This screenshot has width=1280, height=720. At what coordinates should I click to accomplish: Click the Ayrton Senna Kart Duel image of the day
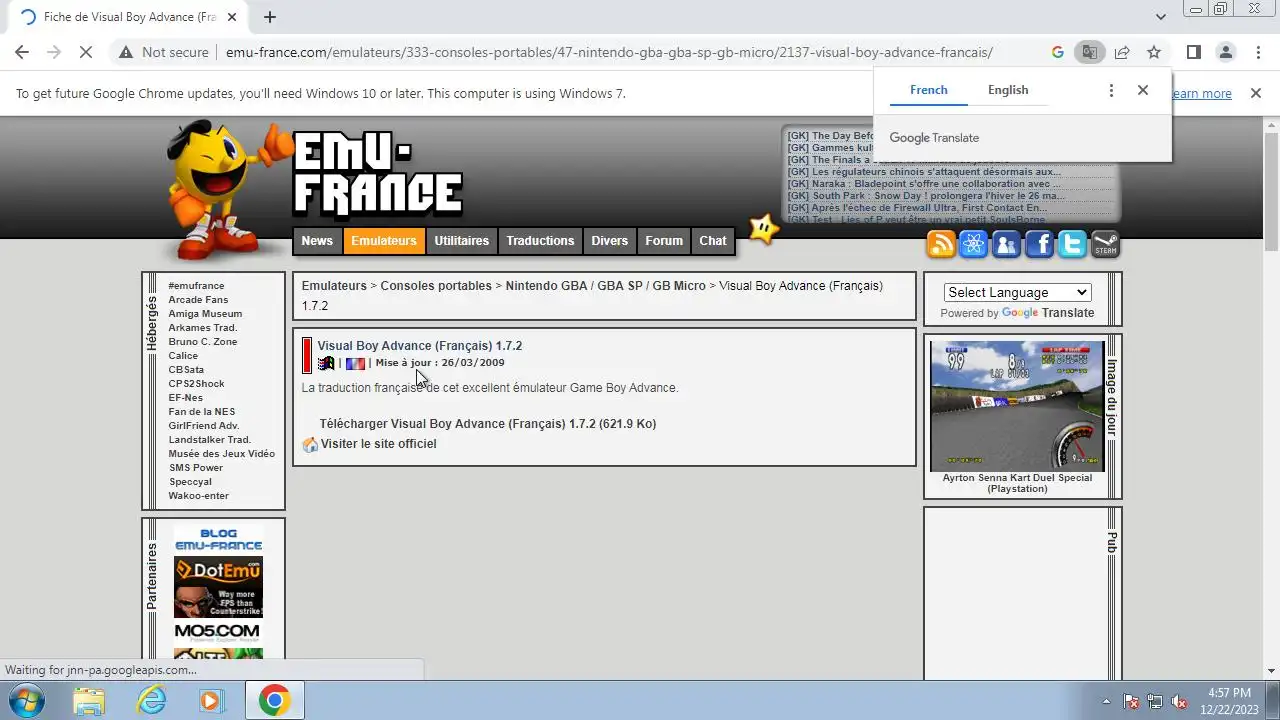pos(1017,406)
